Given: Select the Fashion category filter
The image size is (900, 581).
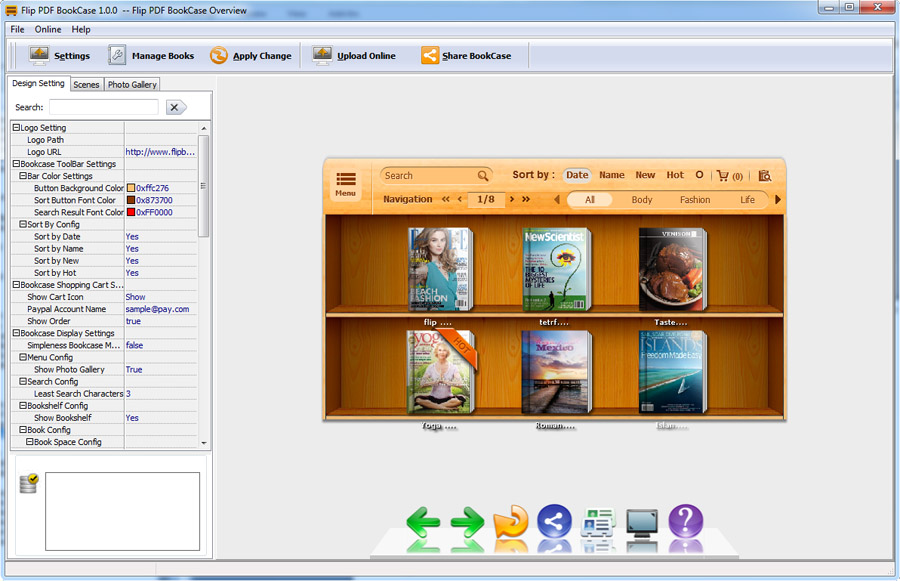Looking at the screenshot, I should coord(695,199).
